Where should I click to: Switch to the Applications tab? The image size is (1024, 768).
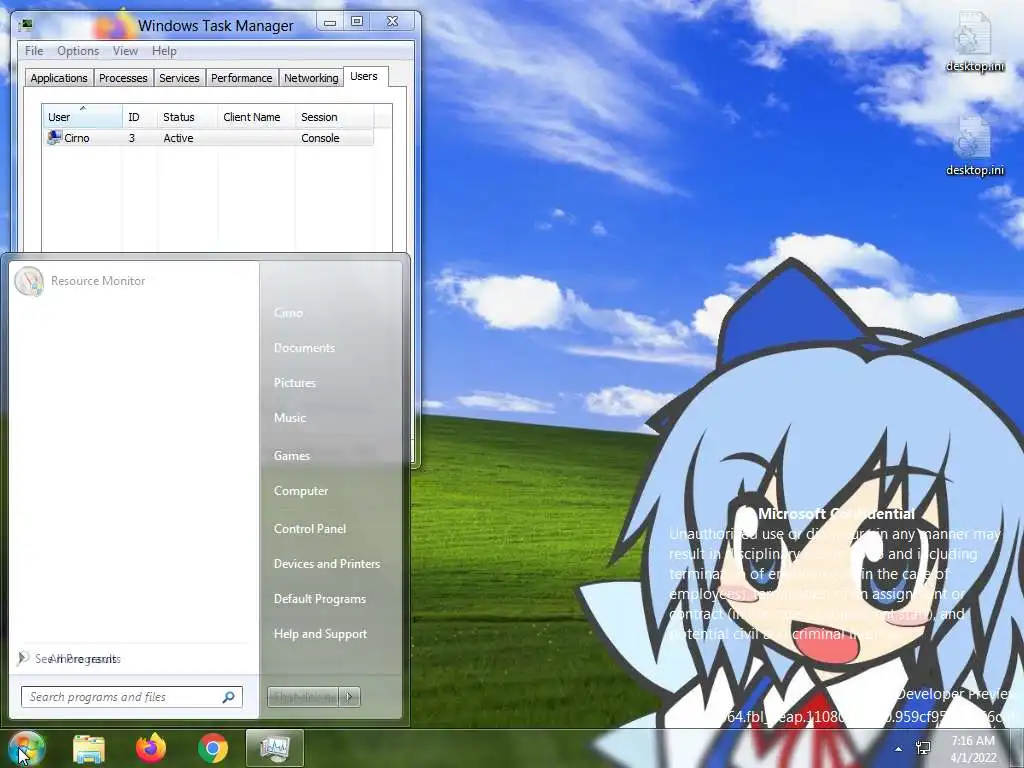coord(59,78)
